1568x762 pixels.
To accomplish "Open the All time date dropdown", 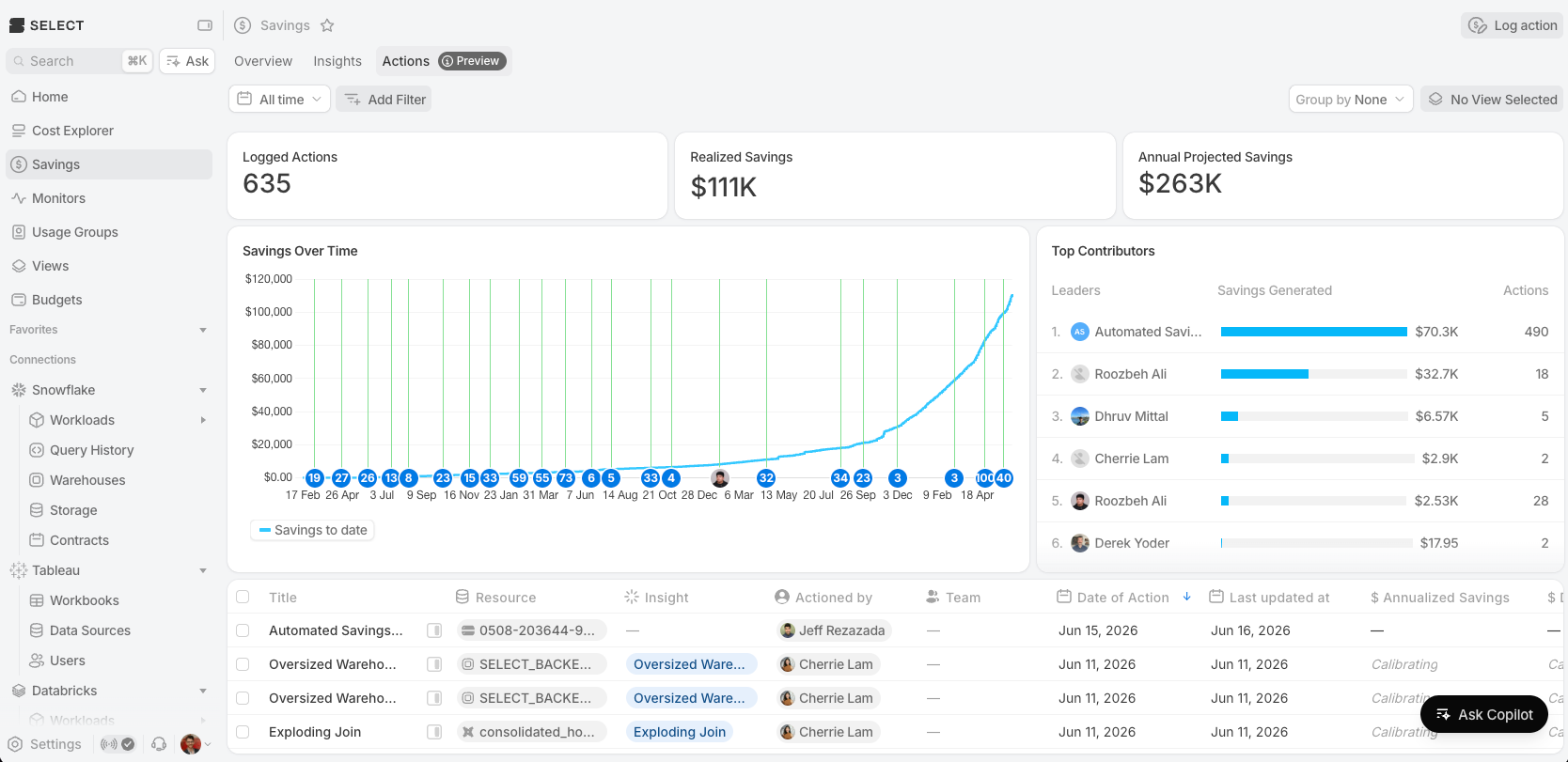I will 279,99.
